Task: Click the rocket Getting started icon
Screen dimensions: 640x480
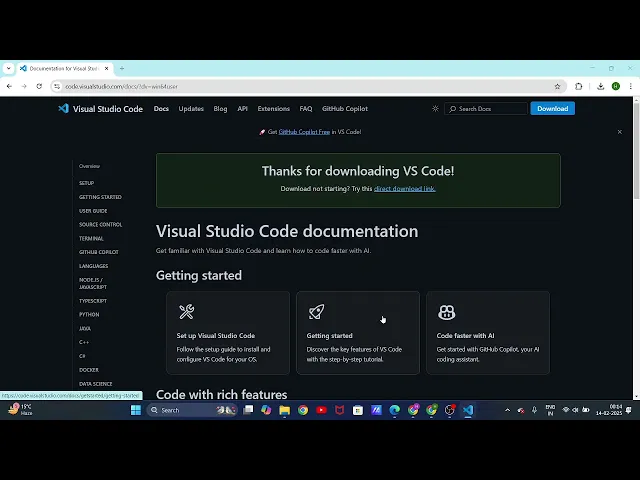Action: point(316,312)
